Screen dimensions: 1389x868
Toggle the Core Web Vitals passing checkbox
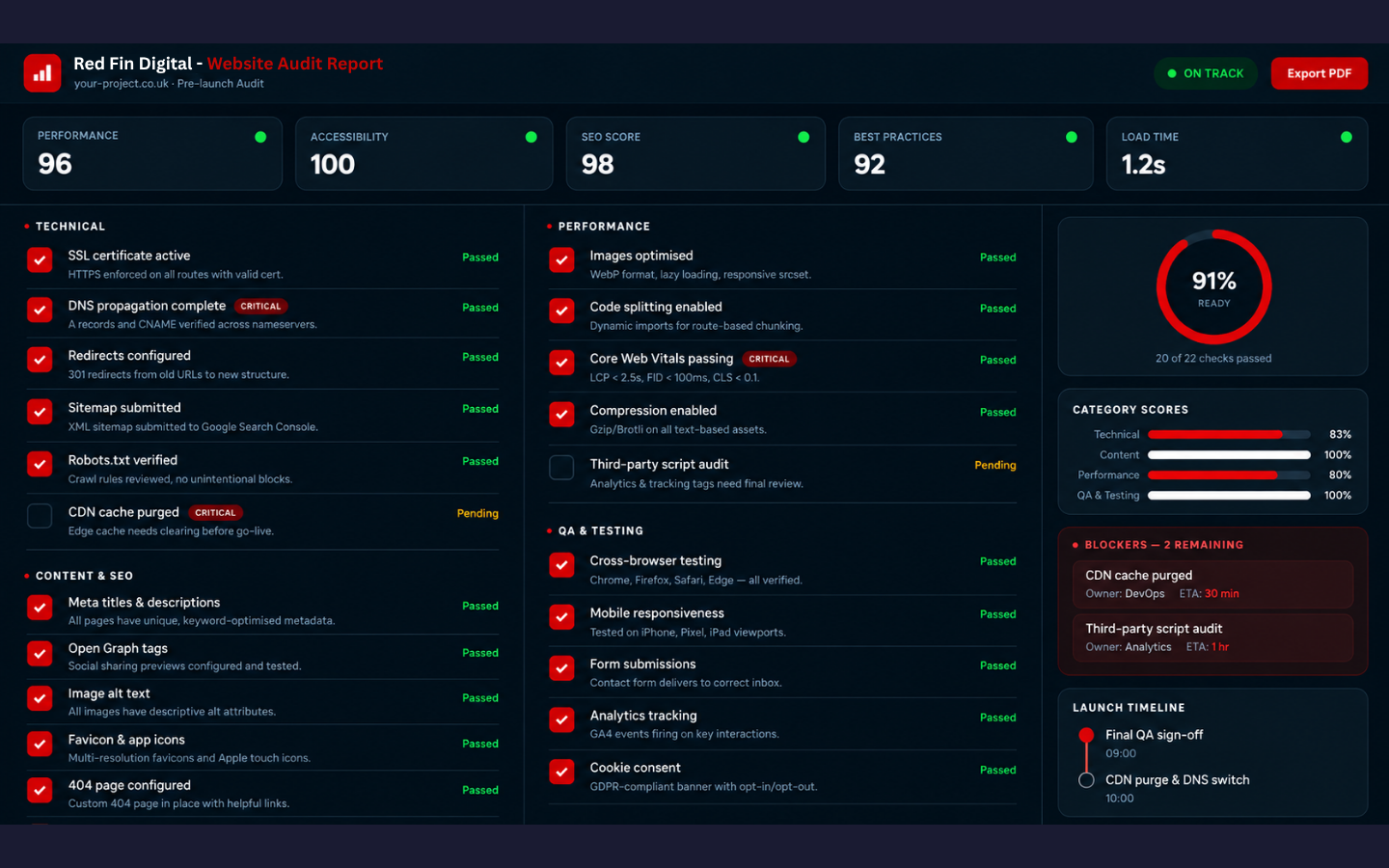click(x=561, y=363)
